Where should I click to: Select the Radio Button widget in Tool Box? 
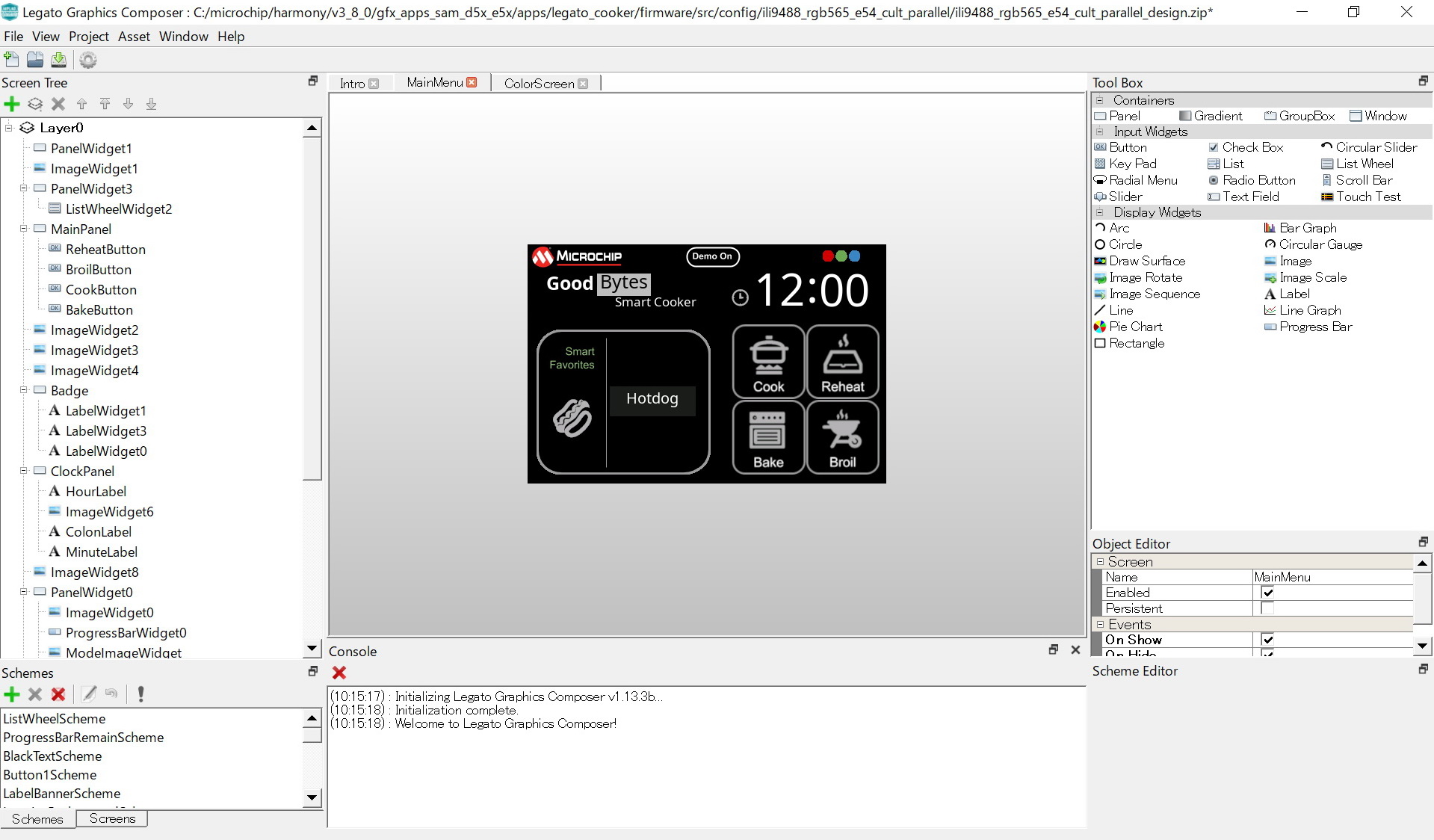[1252, 180]
